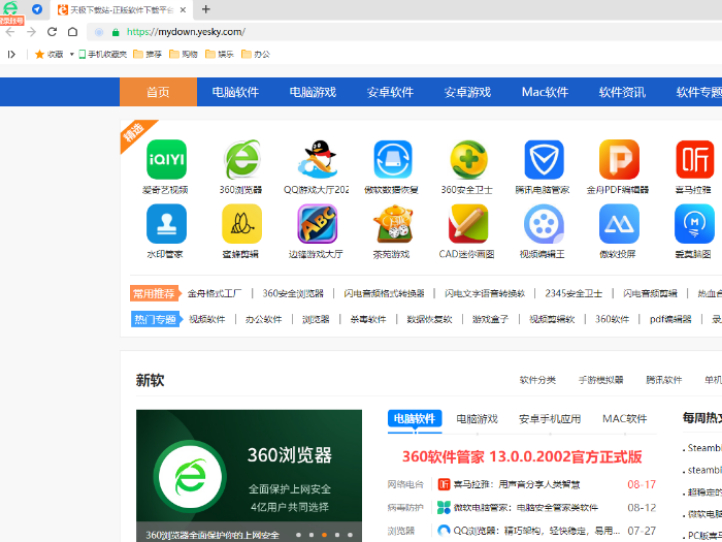This screenshot has width=722, height=542.
Task: Open the 手机收藏夹 bookmark
Action: [102, 54]
